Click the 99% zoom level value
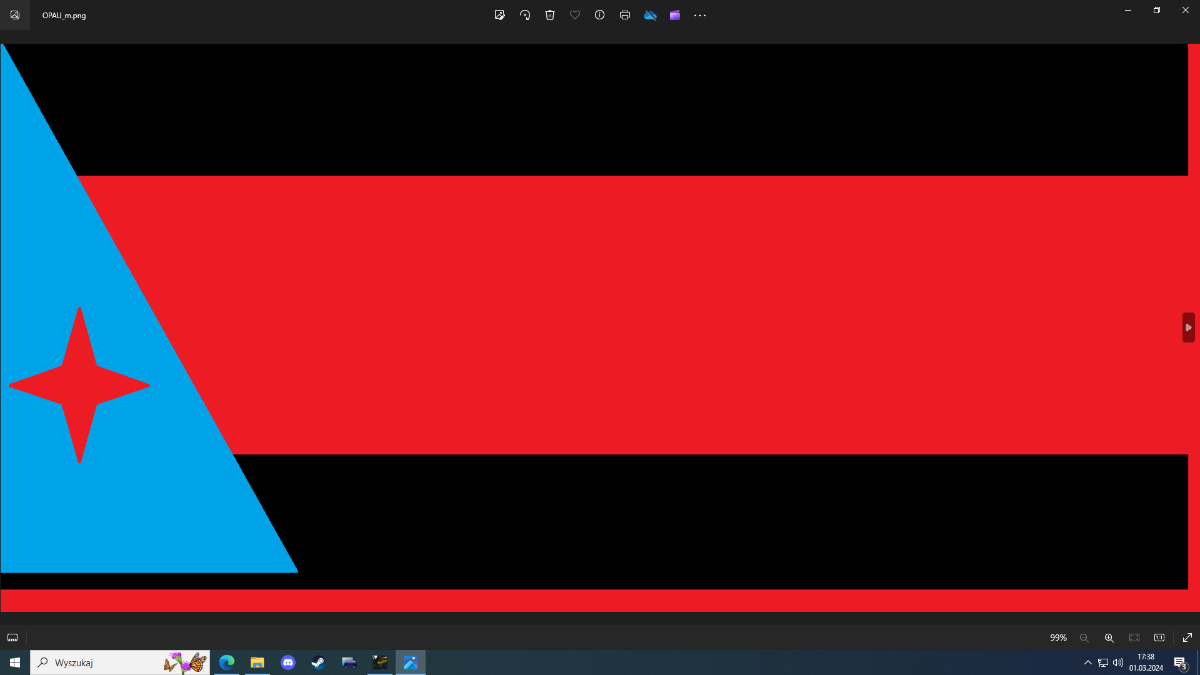1200x675 pixels. [x=1058, y=637]
